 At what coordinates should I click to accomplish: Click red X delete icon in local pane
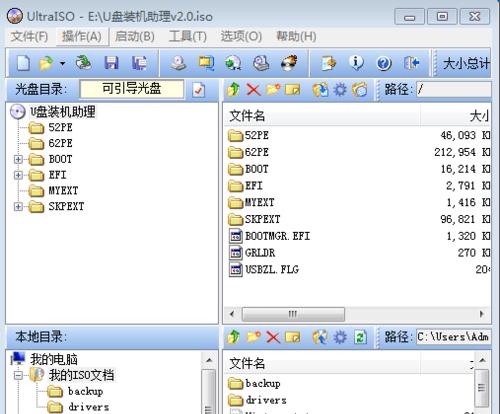(x=273, y=337)
